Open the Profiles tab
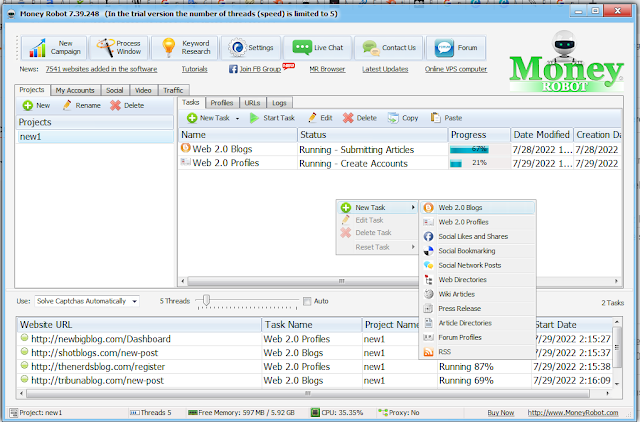The height and width of the screenshot is (422, 640). coord(222,103)
